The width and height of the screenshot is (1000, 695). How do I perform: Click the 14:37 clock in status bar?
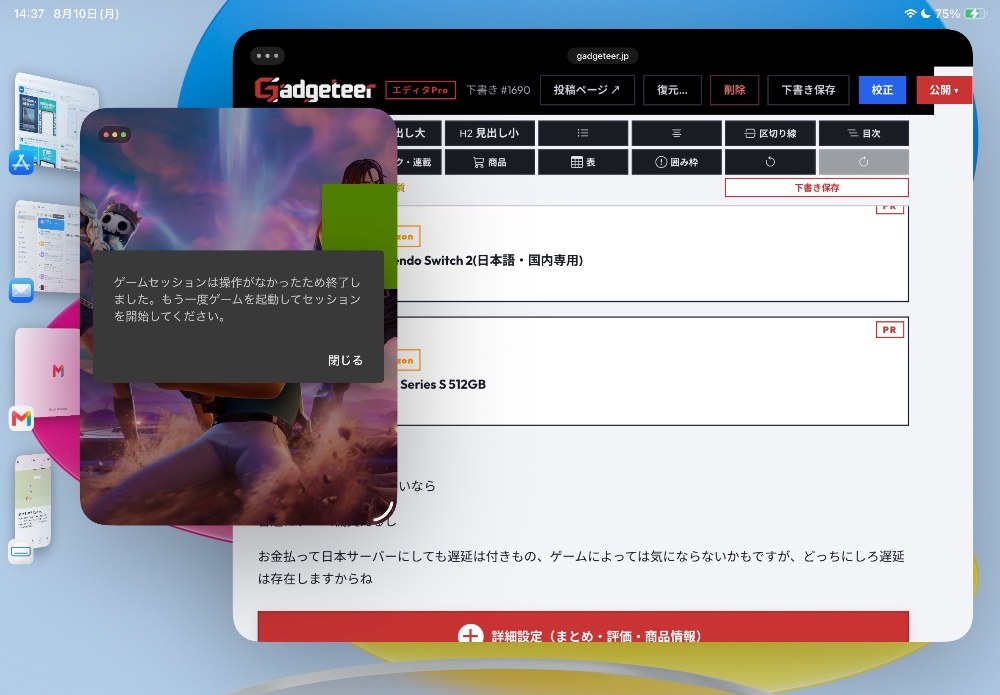(x=29, y=13)
